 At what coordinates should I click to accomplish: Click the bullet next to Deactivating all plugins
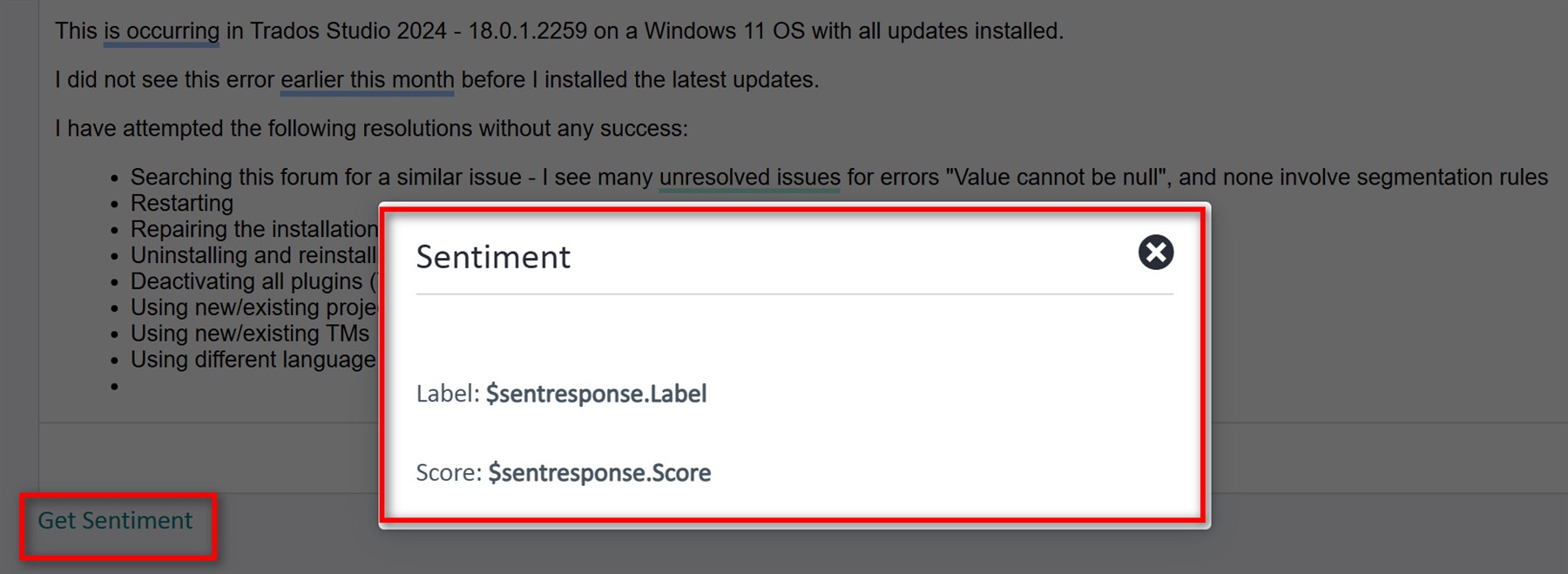coord(114,283)
